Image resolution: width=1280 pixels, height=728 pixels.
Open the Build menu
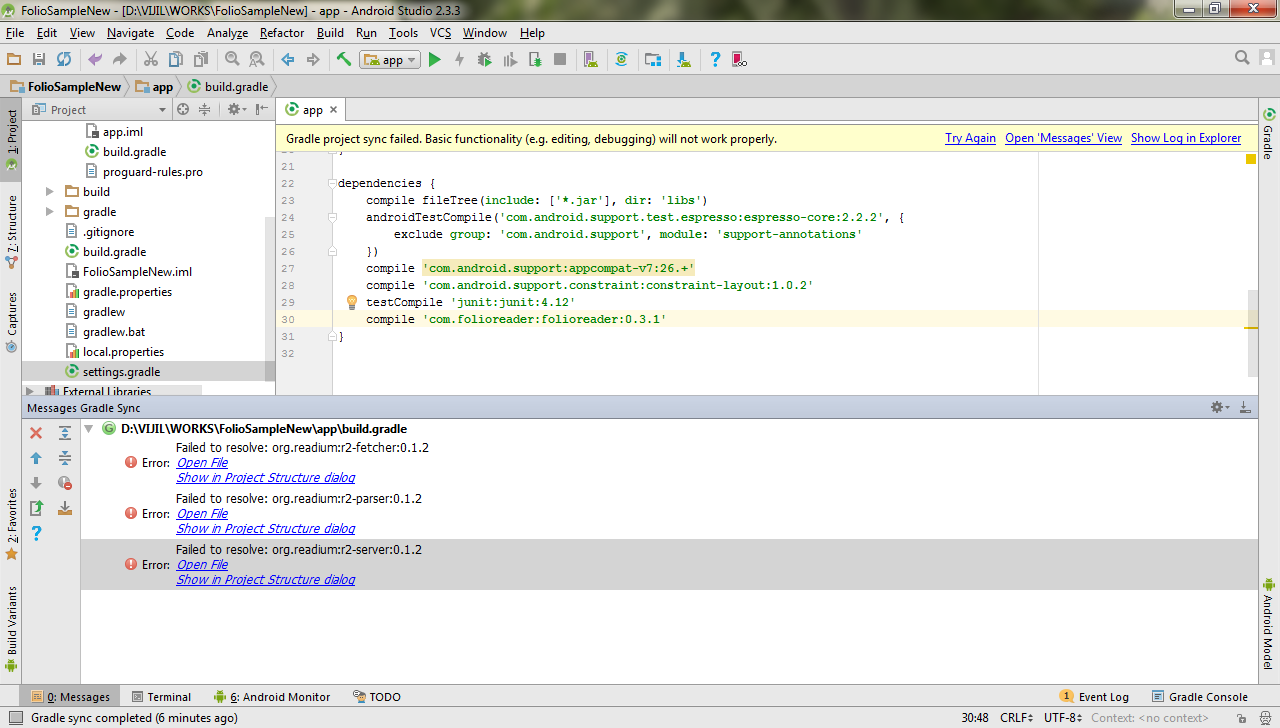tap(330, 32)
